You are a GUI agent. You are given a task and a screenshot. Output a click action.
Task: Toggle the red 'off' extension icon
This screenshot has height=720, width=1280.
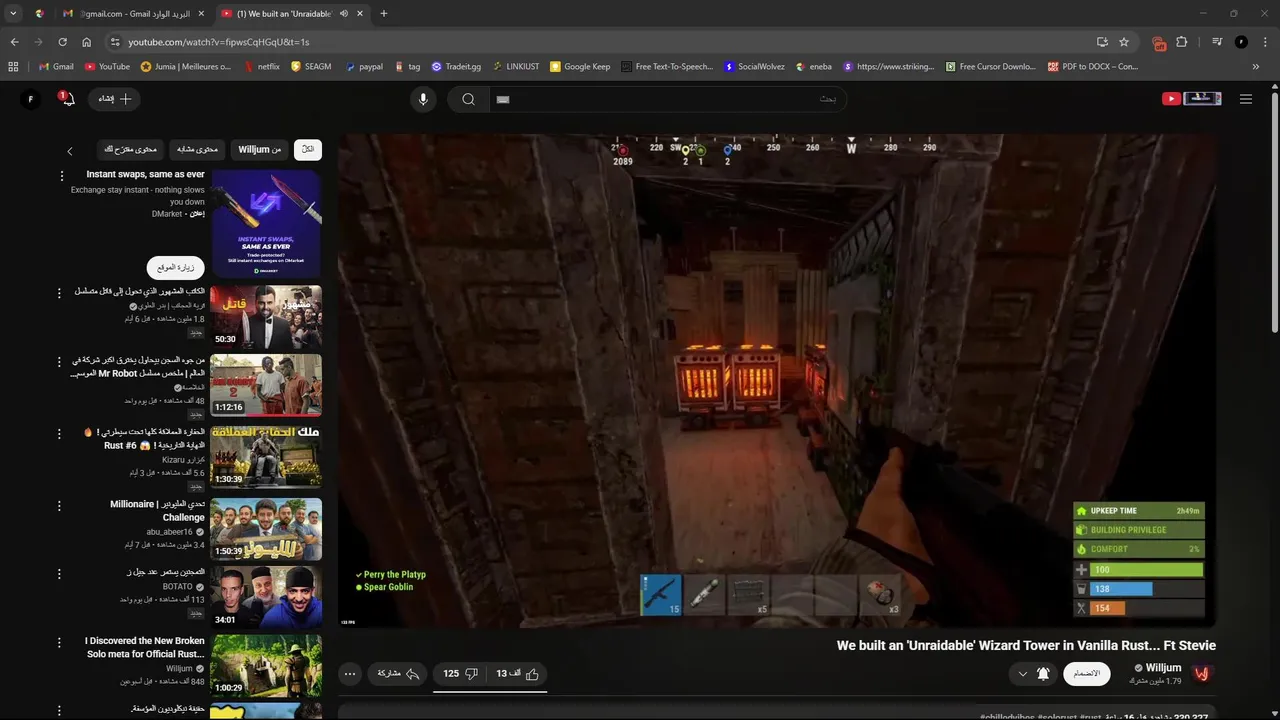pos(1159,42)
